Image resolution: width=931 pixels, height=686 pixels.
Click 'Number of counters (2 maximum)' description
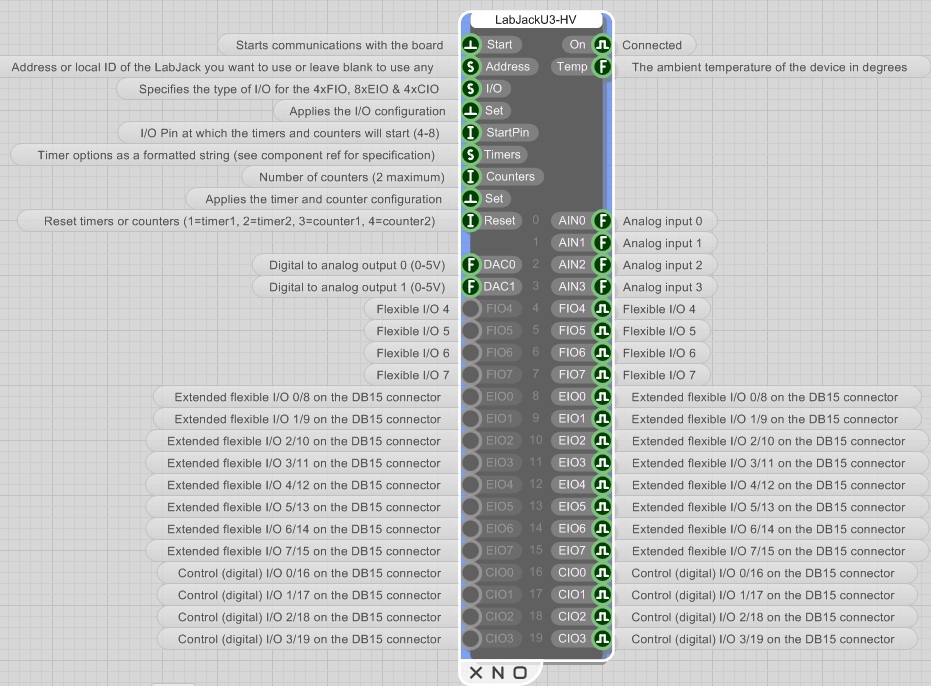(352, 177)
